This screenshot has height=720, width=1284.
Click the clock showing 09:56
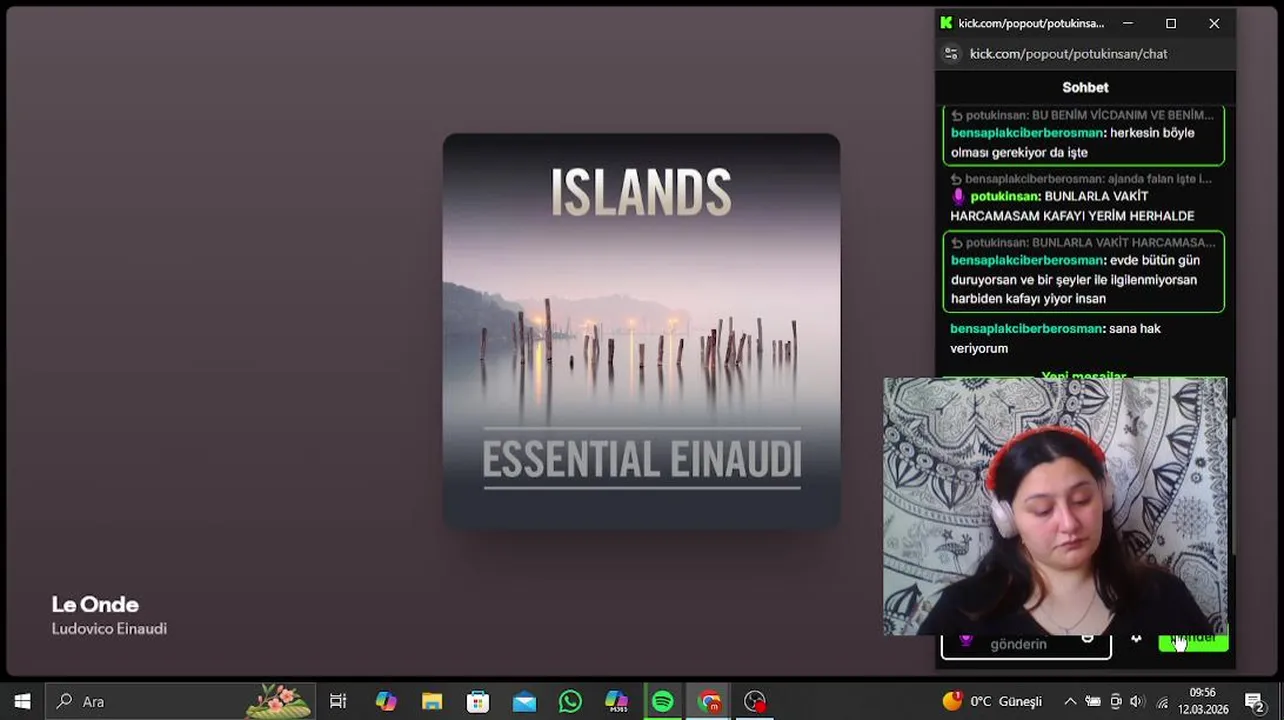(1202, 701)
